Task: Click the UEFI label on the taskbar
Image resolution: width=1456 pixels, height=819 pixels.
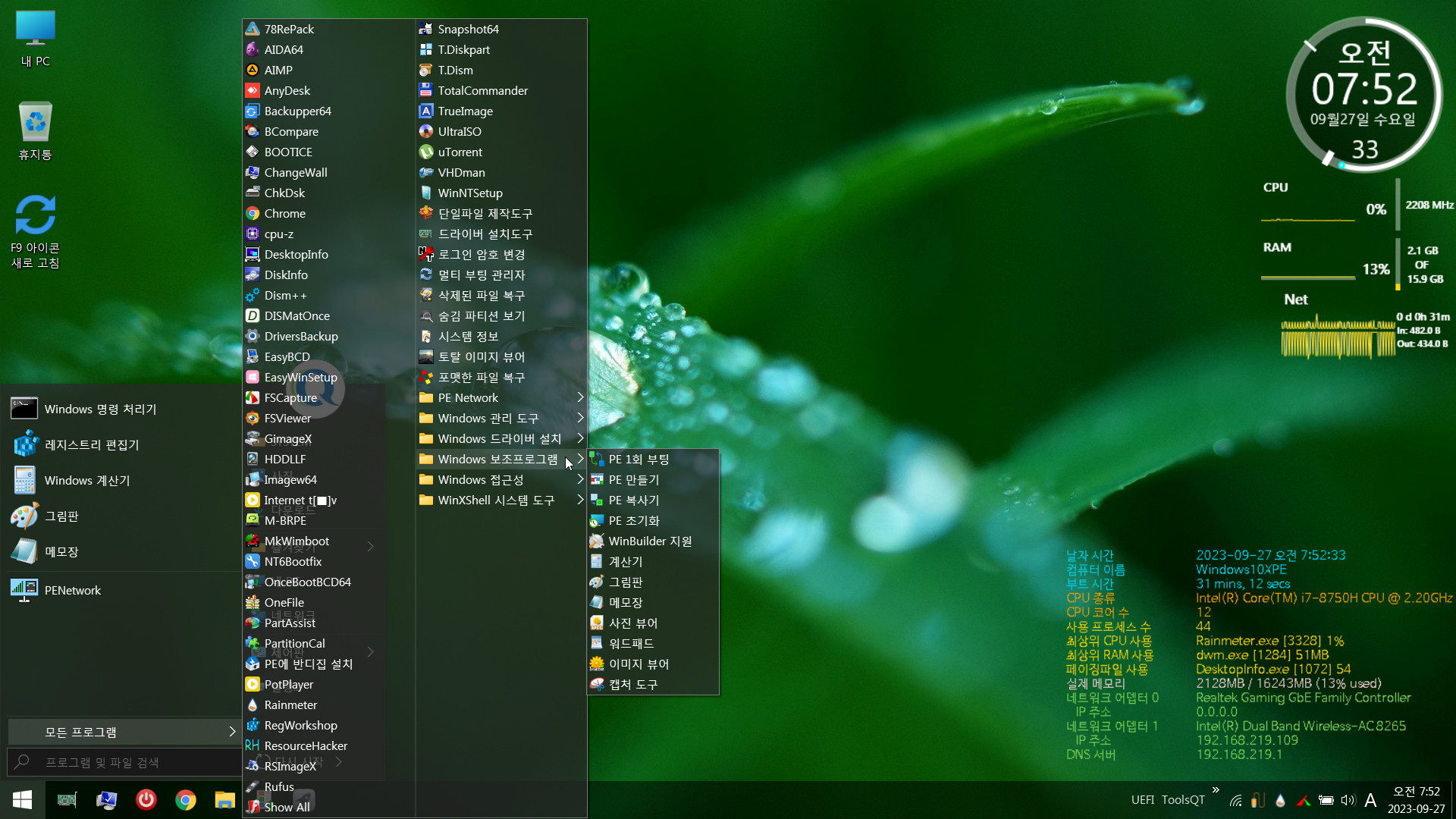Action: (x=1142, y=799)
